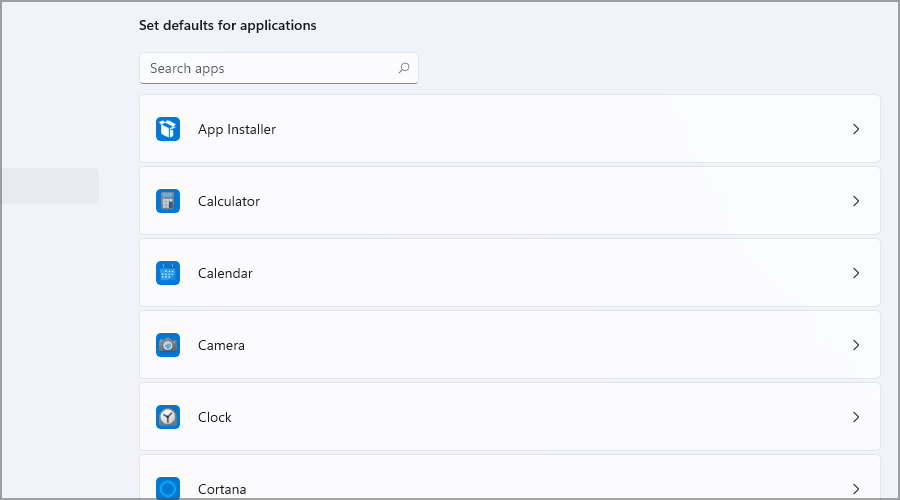This screenshot has width=900, height=500.
Task: Open App Installer default settings
Action: tap(510, 129)
